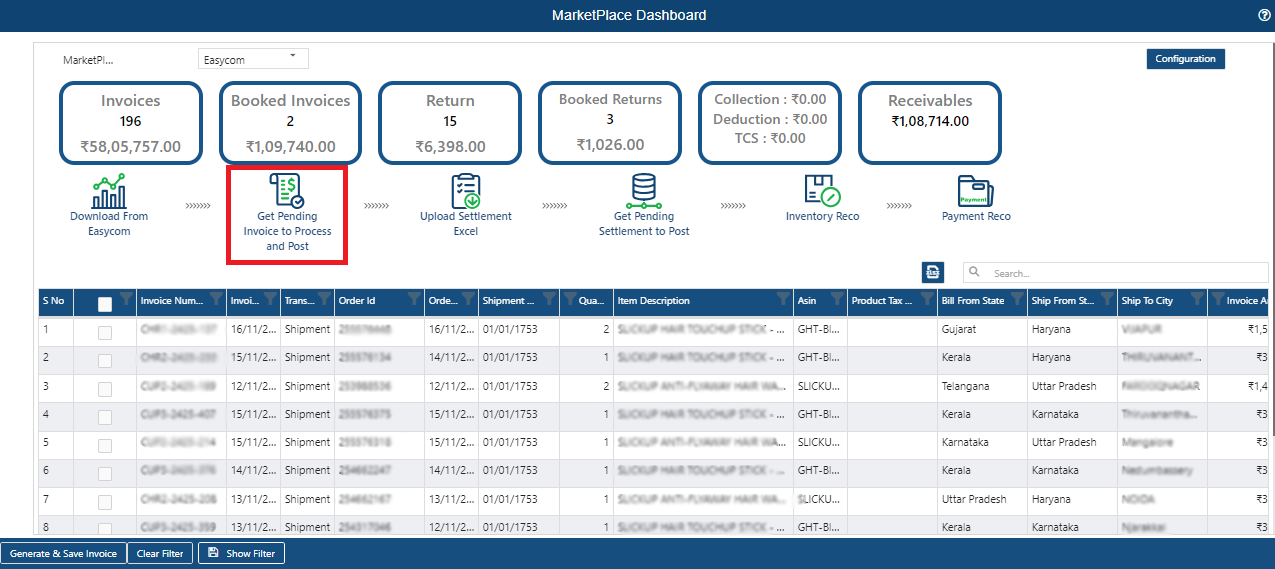Open help question mark icon in title bar

(1264, 15)
